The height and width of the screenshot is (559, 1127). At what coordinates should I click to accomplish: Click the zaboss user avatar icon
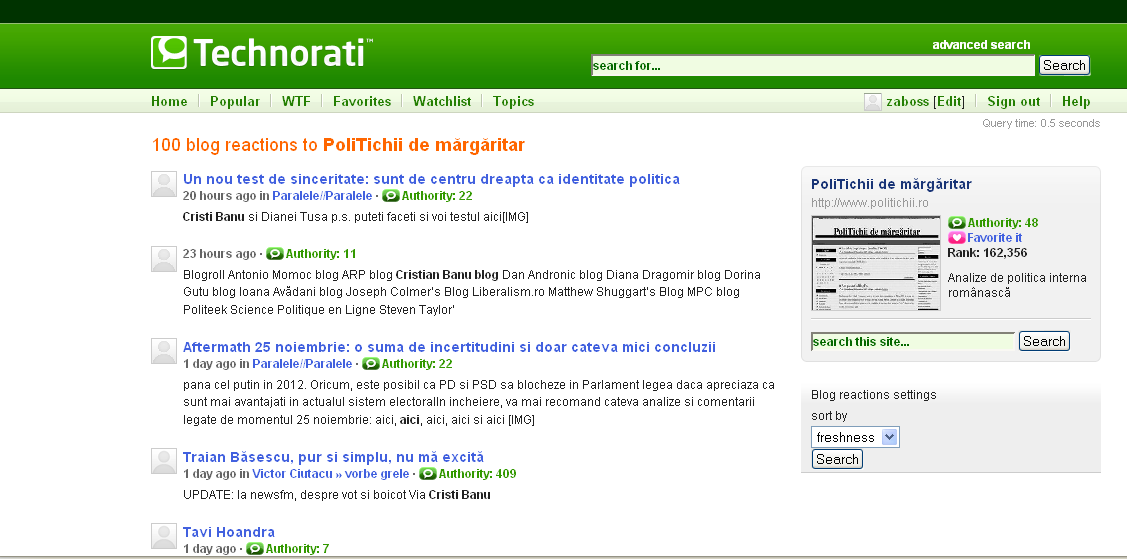873,102
